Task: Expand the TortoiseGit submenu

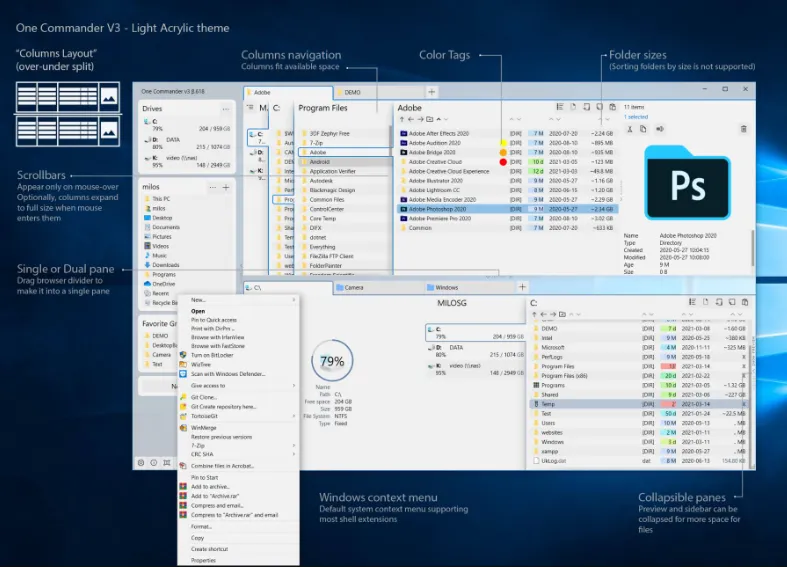Action: point(294,416)
